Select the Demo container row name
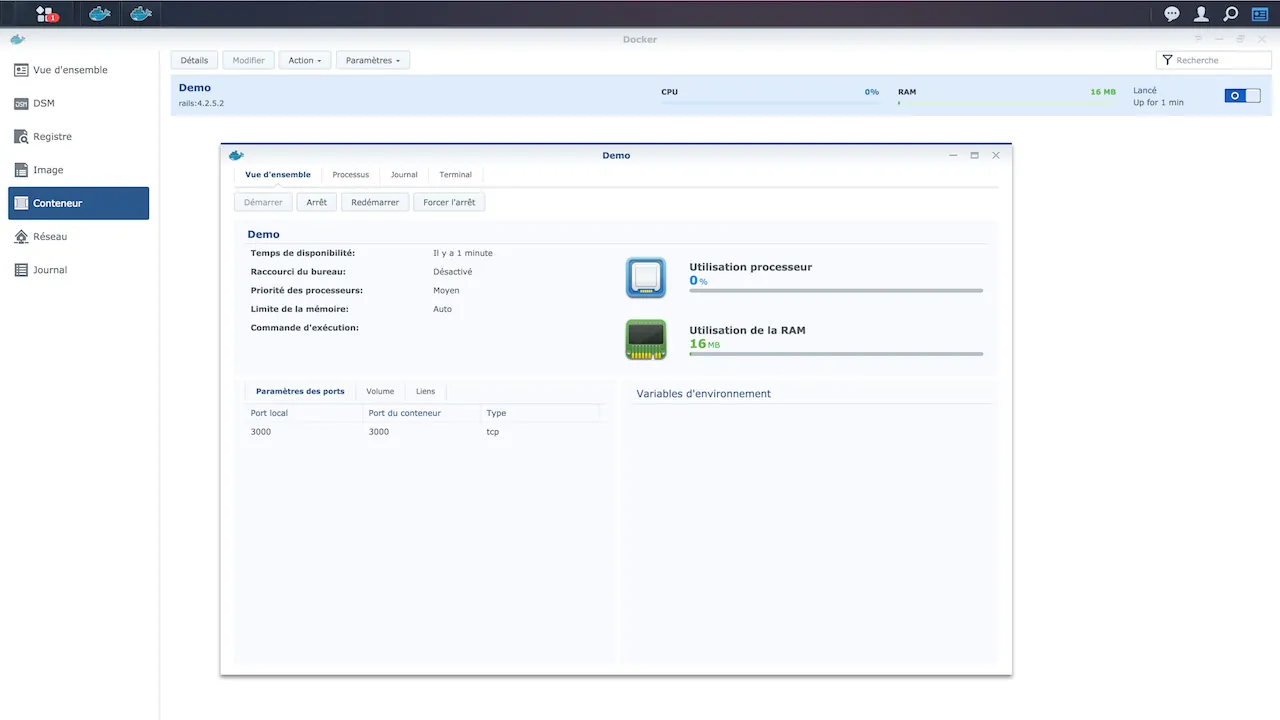The height and width of the screenshot is (720, 1280). (x=195, y=88)
